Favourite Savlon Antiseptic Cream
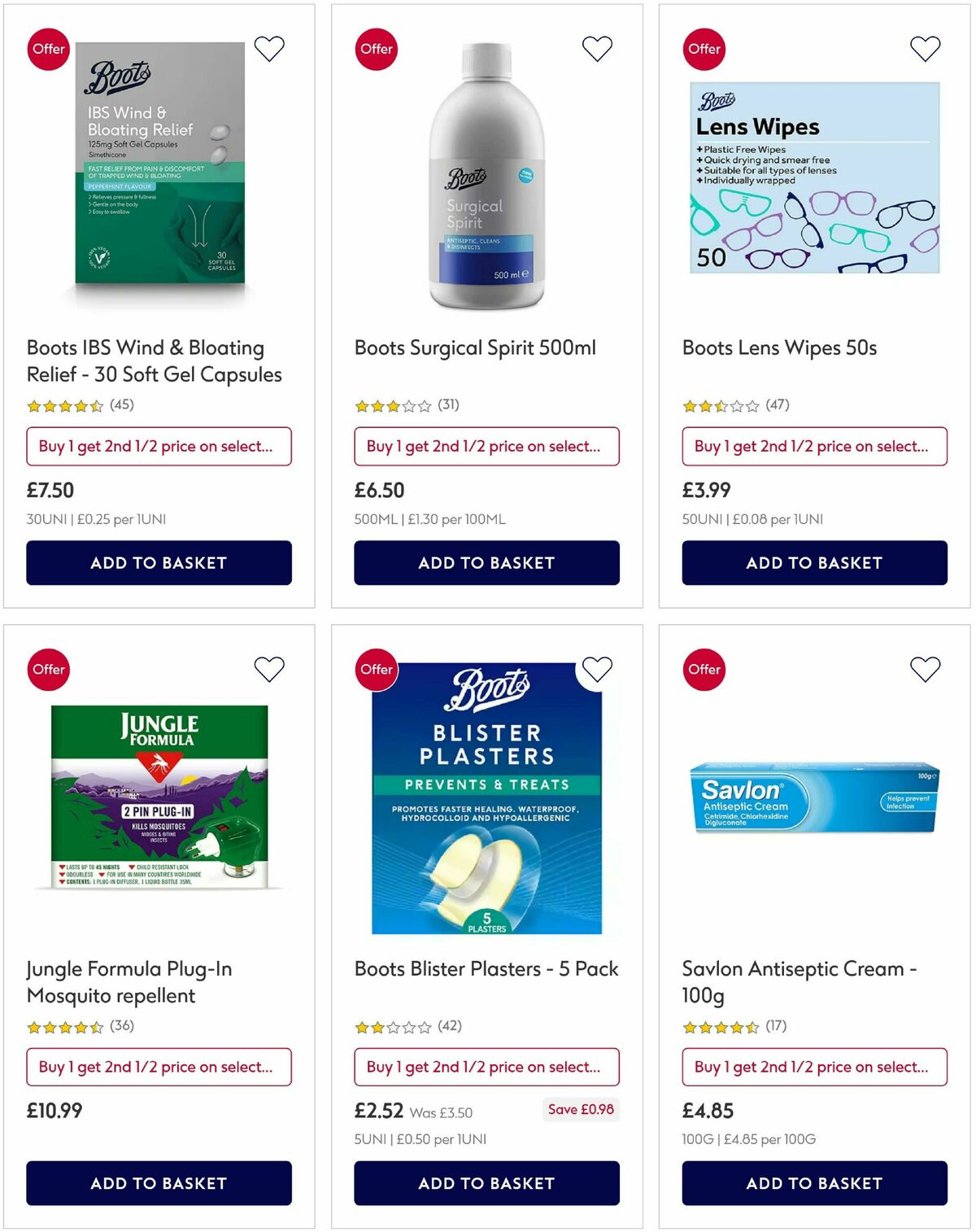The width and height of the screenshot is (976, 1232). tap(925, 669)
